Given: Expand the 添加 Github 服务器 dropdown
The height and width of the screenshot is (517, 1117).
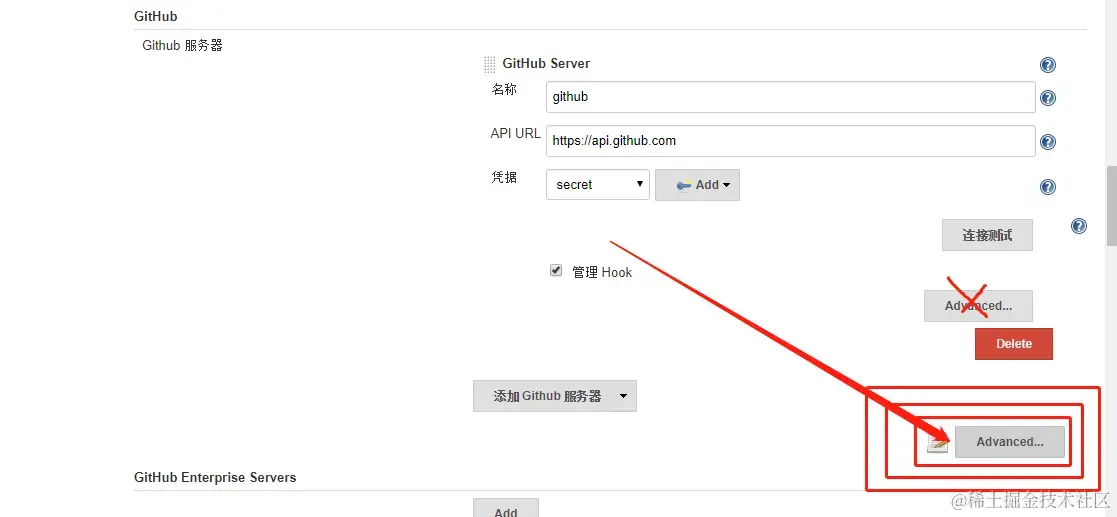Looking at the screenshot, I should coord(555,396).
